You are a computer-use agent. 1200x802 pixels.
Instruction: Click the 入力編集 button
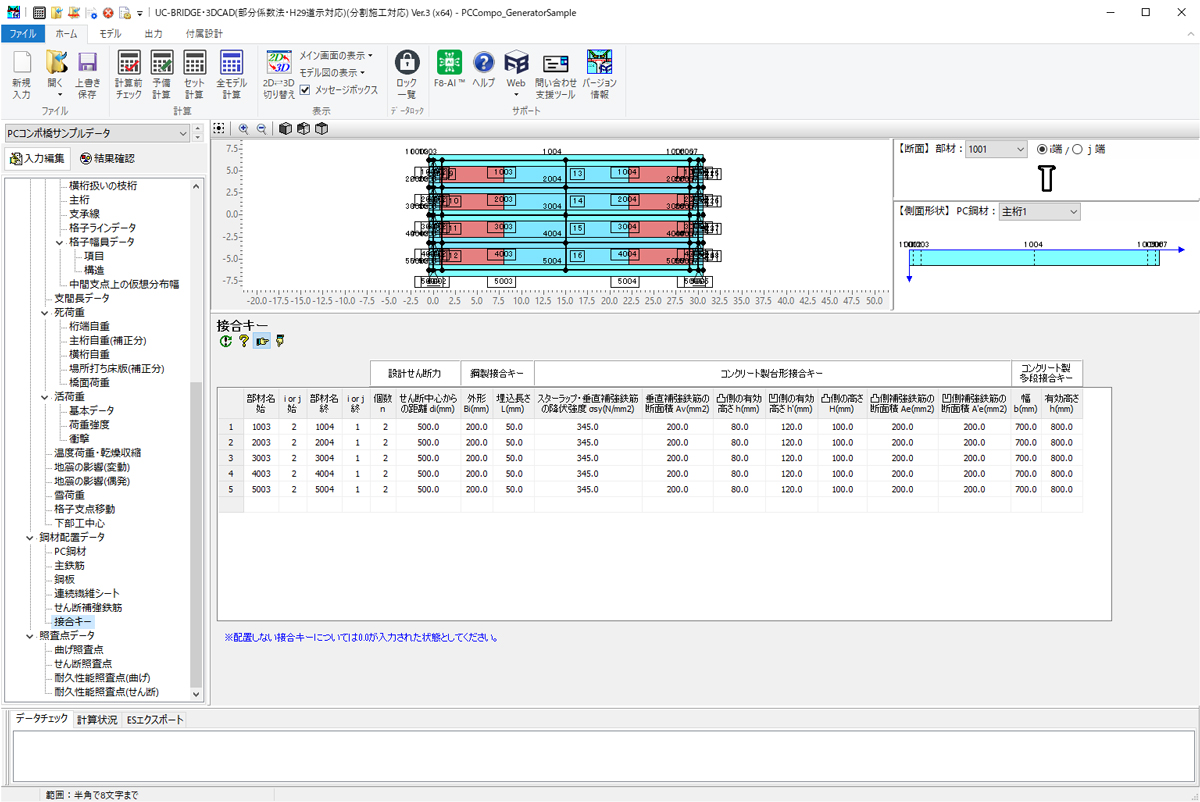click(x=37, y=158)
